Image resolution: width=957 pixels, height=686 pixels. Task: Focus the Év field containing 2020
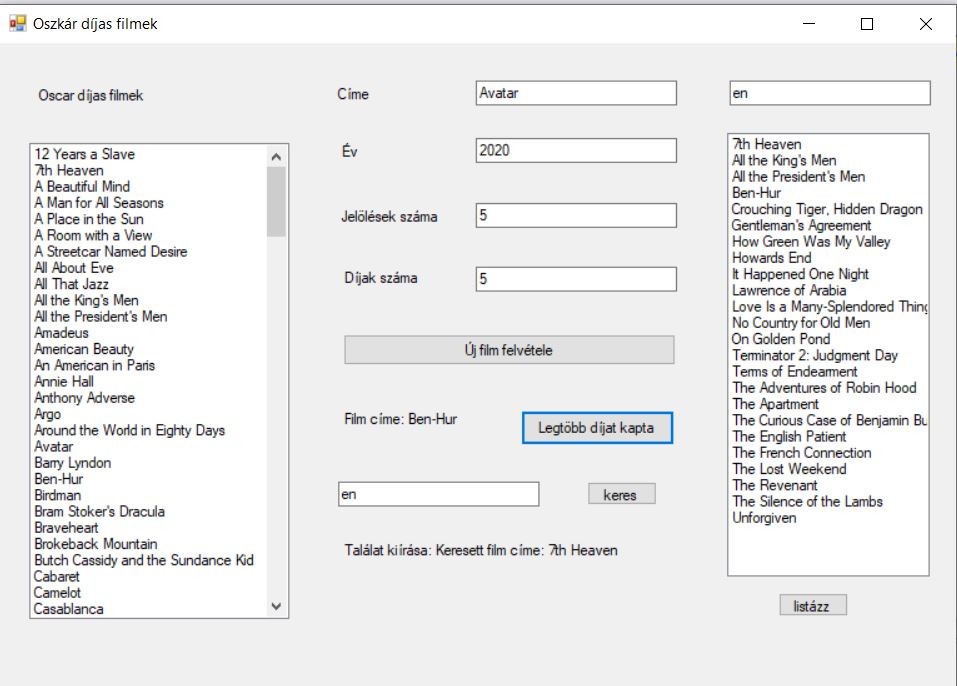coord(576,150)
